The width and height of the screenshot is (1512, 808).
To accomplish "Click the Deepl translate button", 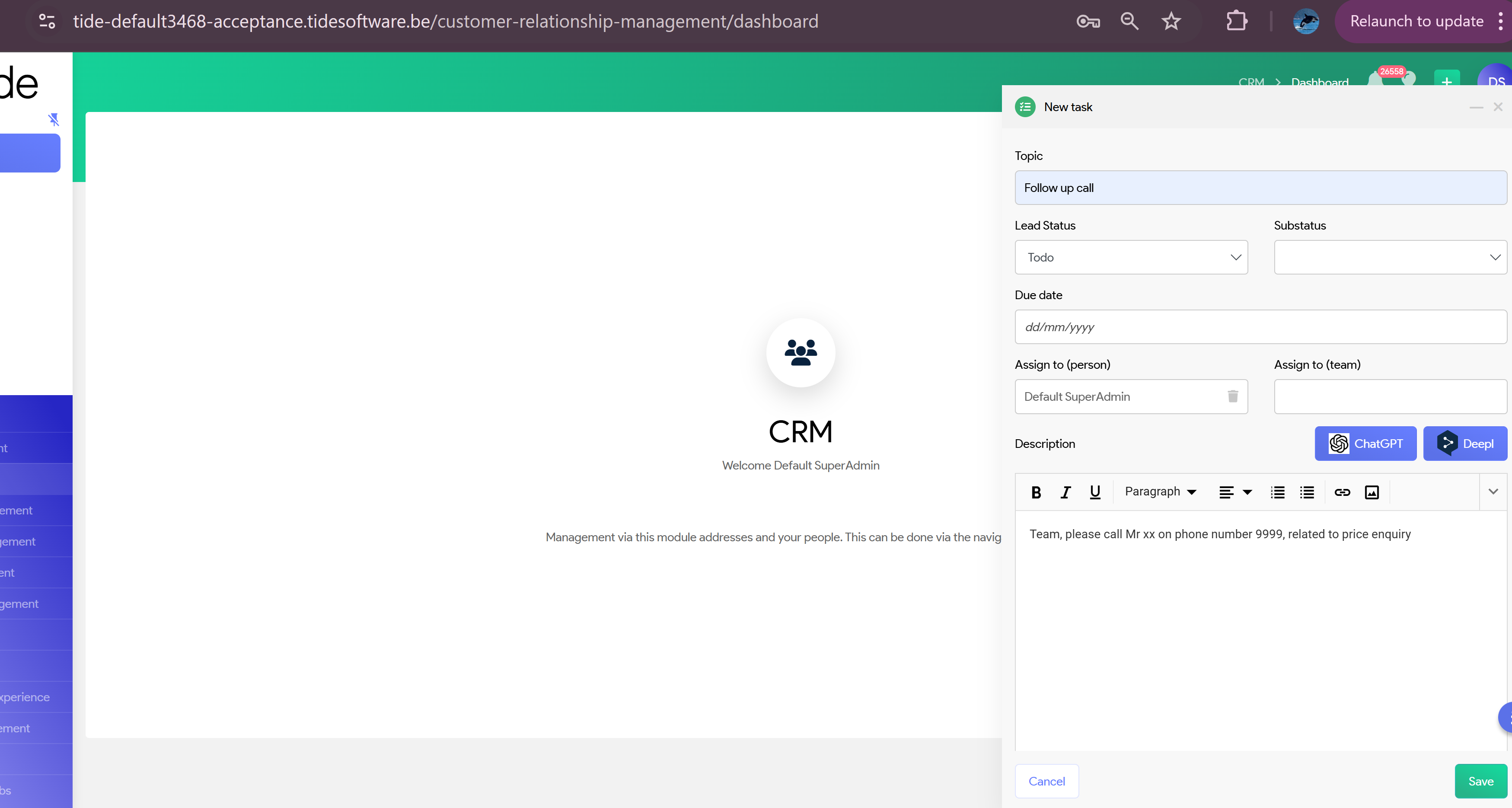I will point(1465,444).
